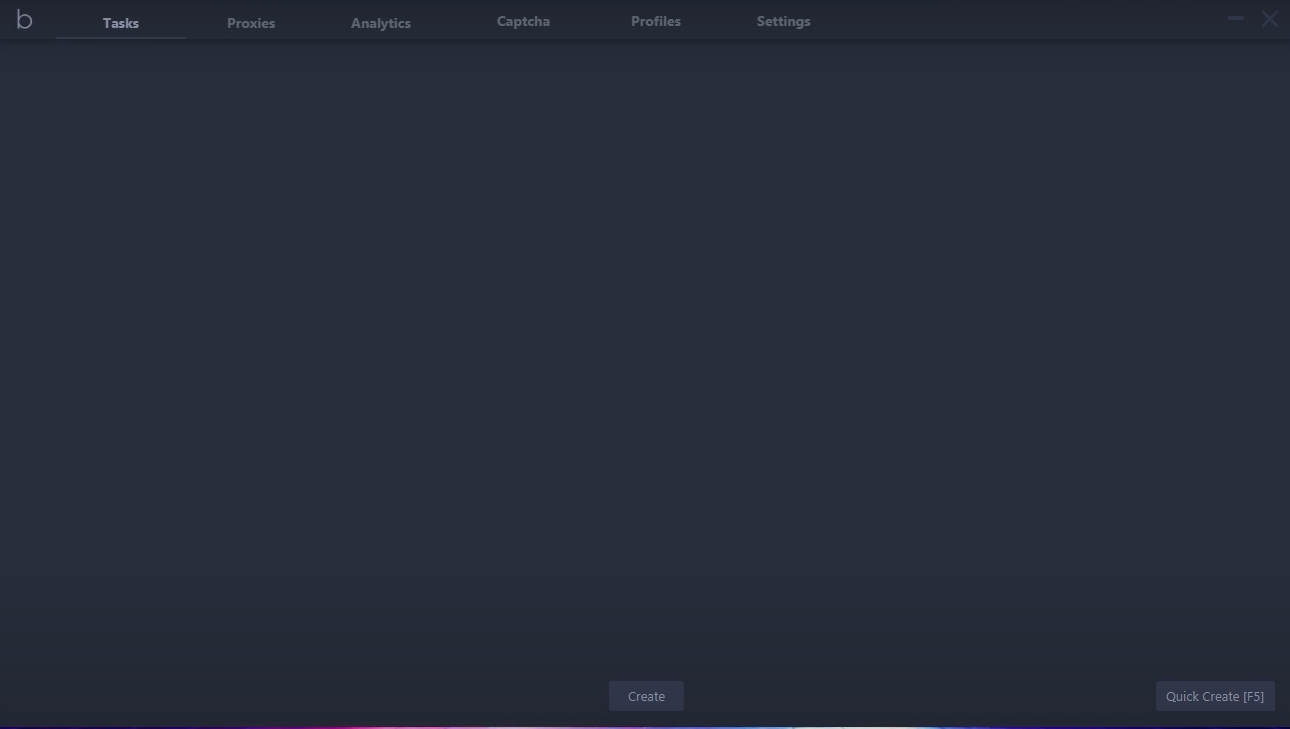Open the Settings tab
This screenshot has height=729, width=1290.
(783, 20)
